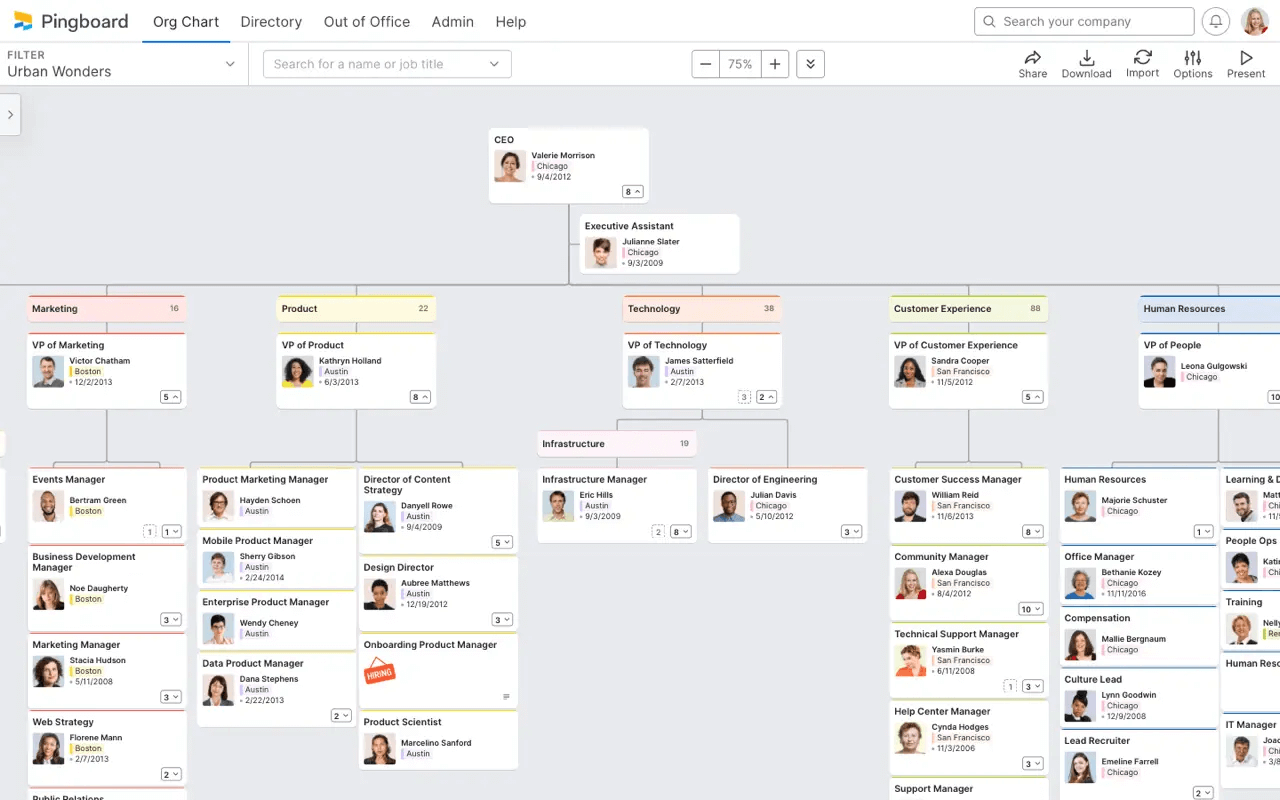Open the Help menu

click(511, 21)
